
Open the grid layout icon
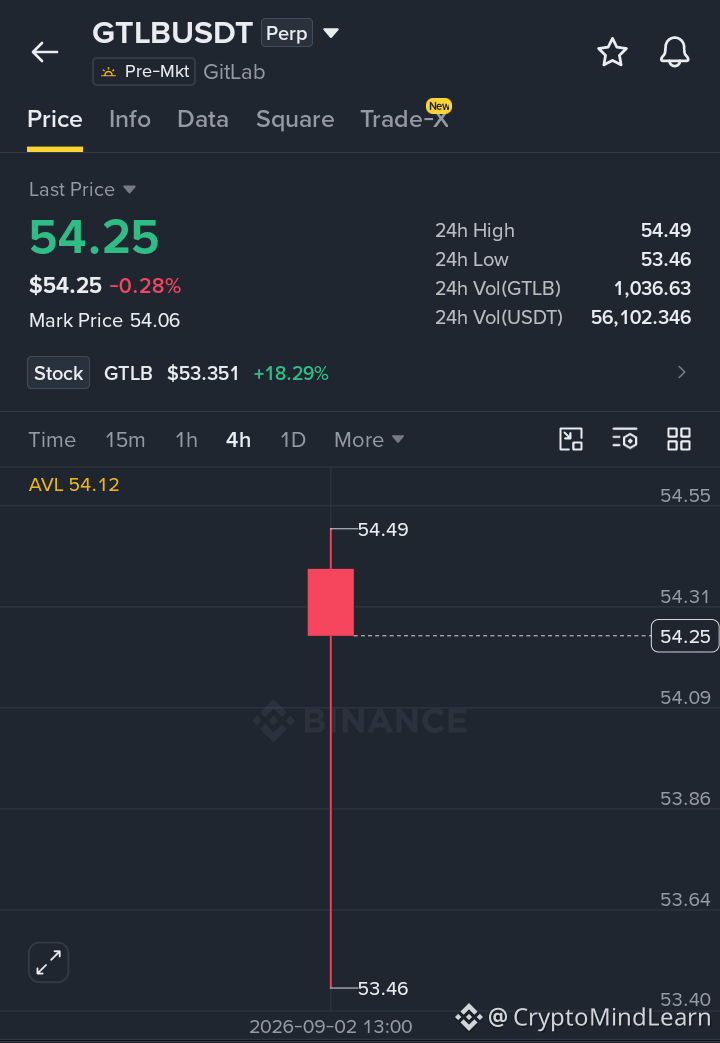point(679,439)
